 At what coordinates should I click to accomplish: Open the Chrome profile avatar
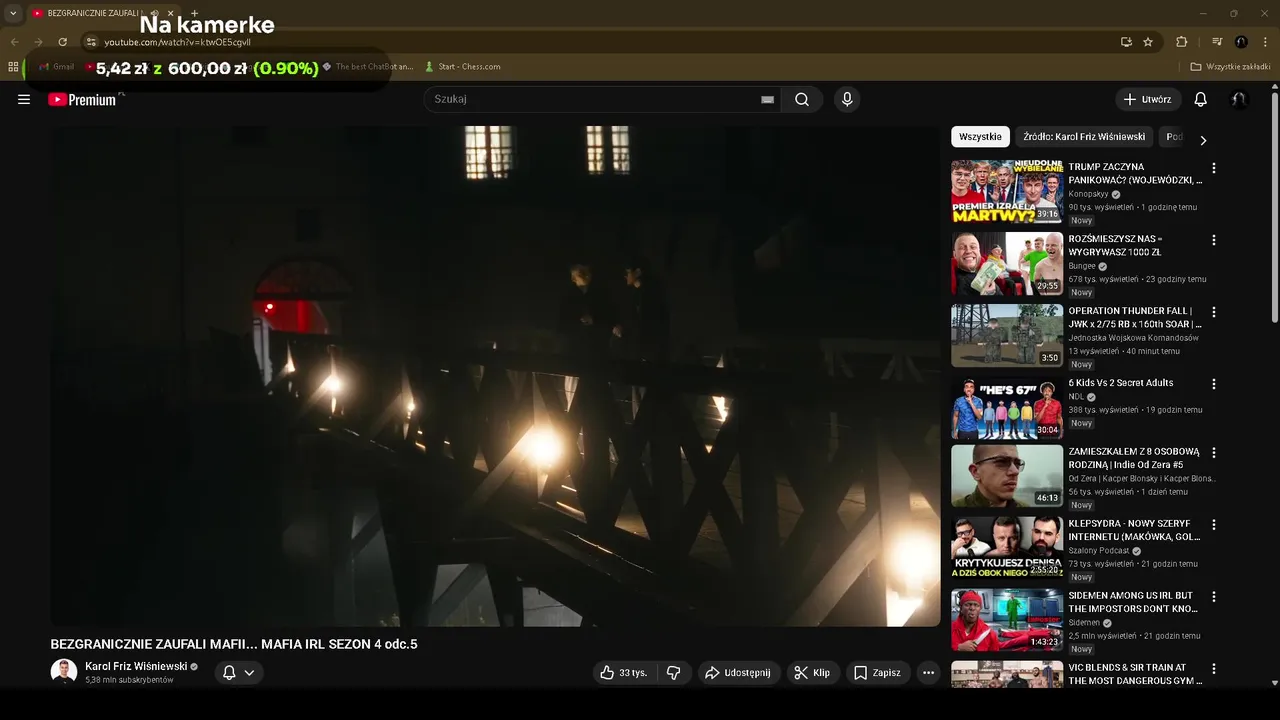click(x=1241, y=42)
